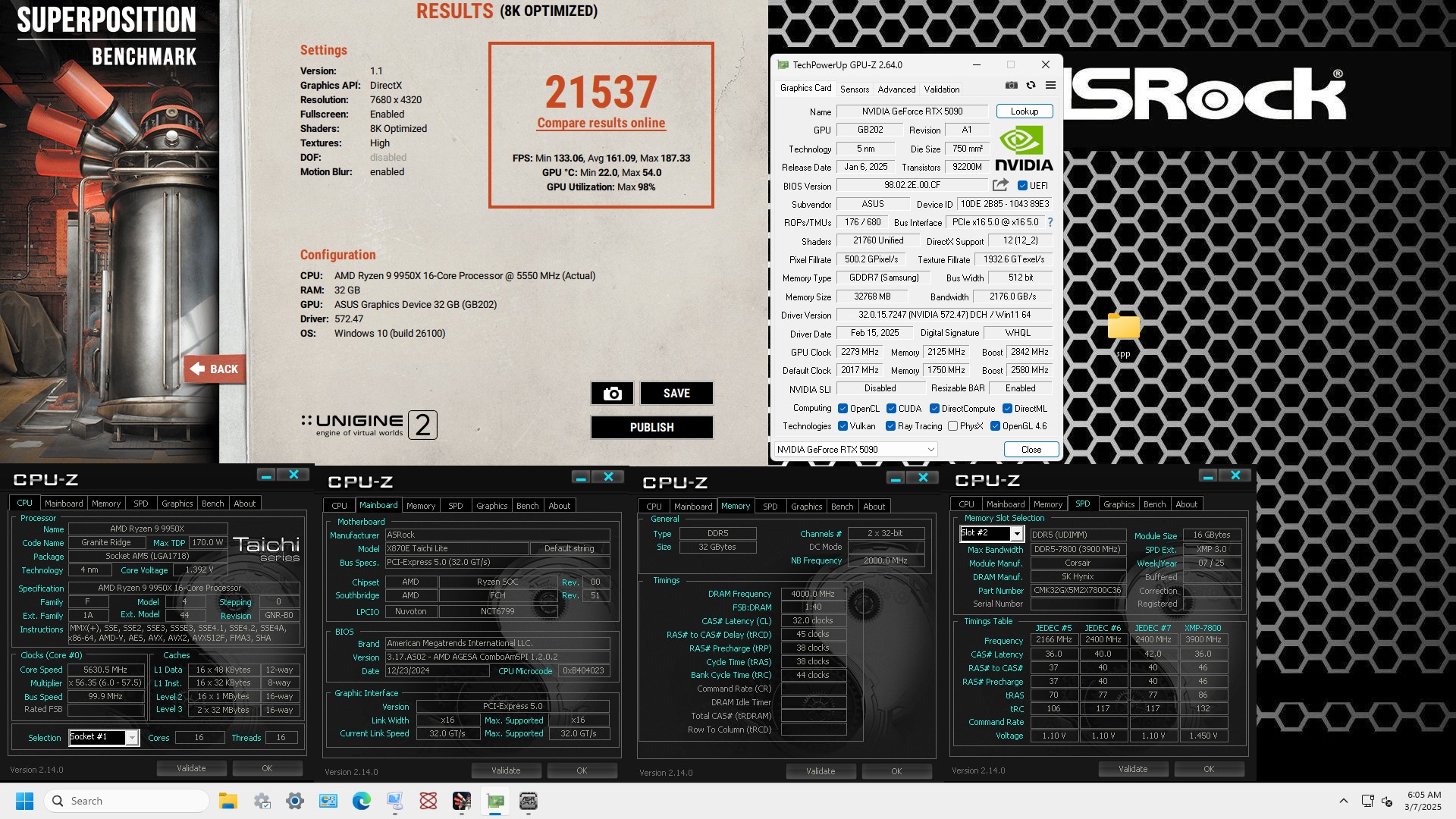Click the DRAM Frequency value 4000.0 MHz
This screenshot has height=819, width=1456.
tap(813, 594)
